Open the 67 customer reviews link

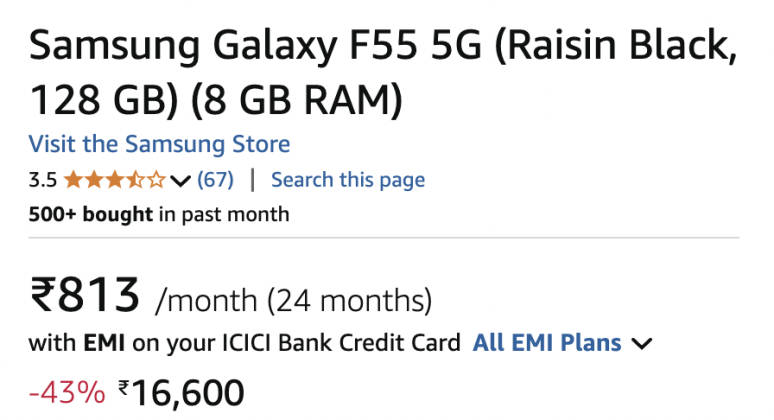[x=215, y=180]
